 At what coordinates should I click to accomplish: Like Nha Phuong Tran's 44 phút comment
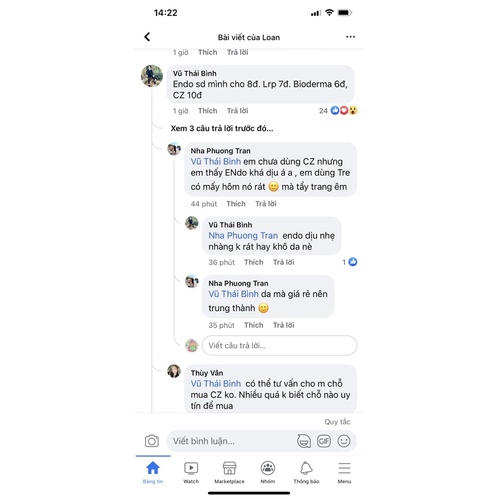pyautogui.click(x=236, y=204)
